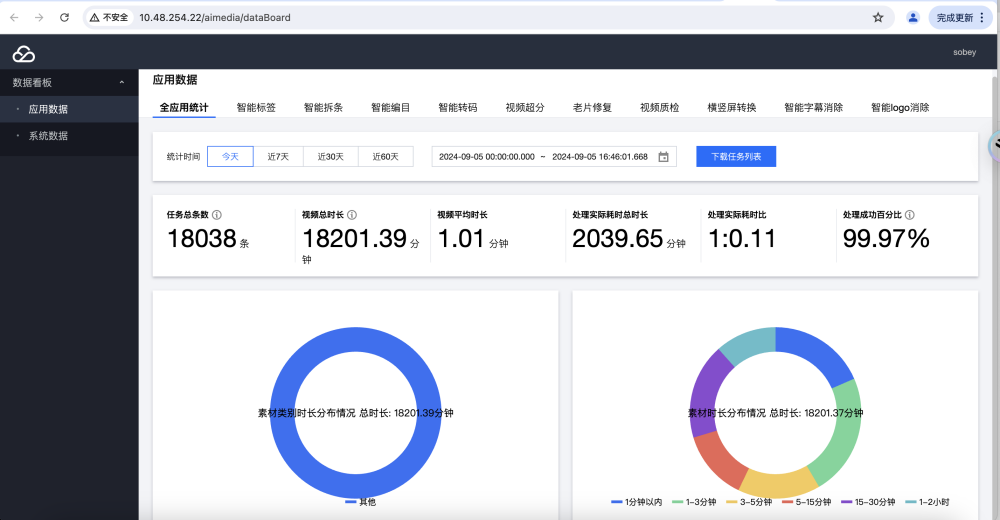Open 系统数据 in the sidebar

[x=48, y=136]
